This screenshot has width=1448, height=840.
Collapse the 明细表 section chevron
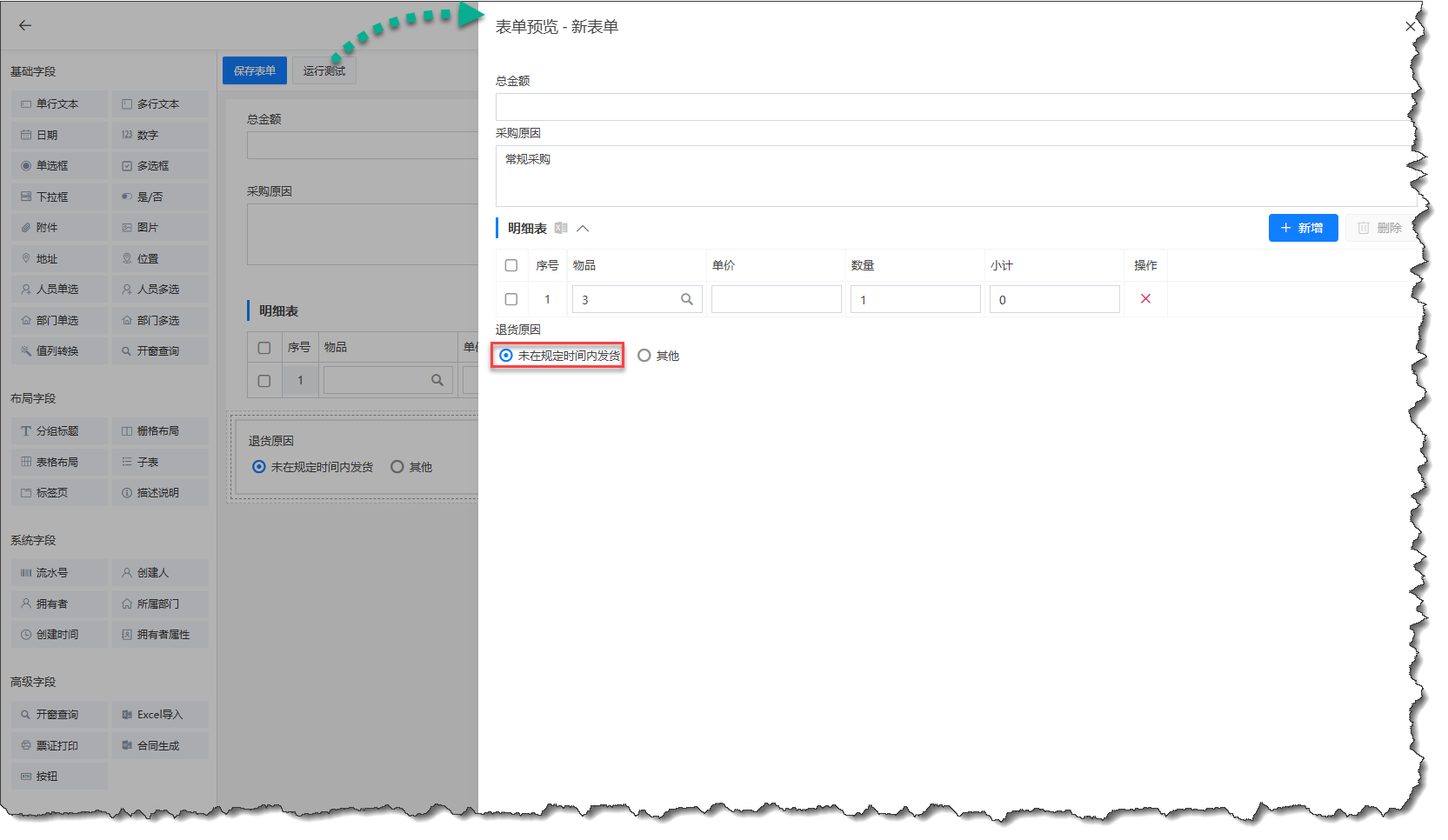coord(583,229)
